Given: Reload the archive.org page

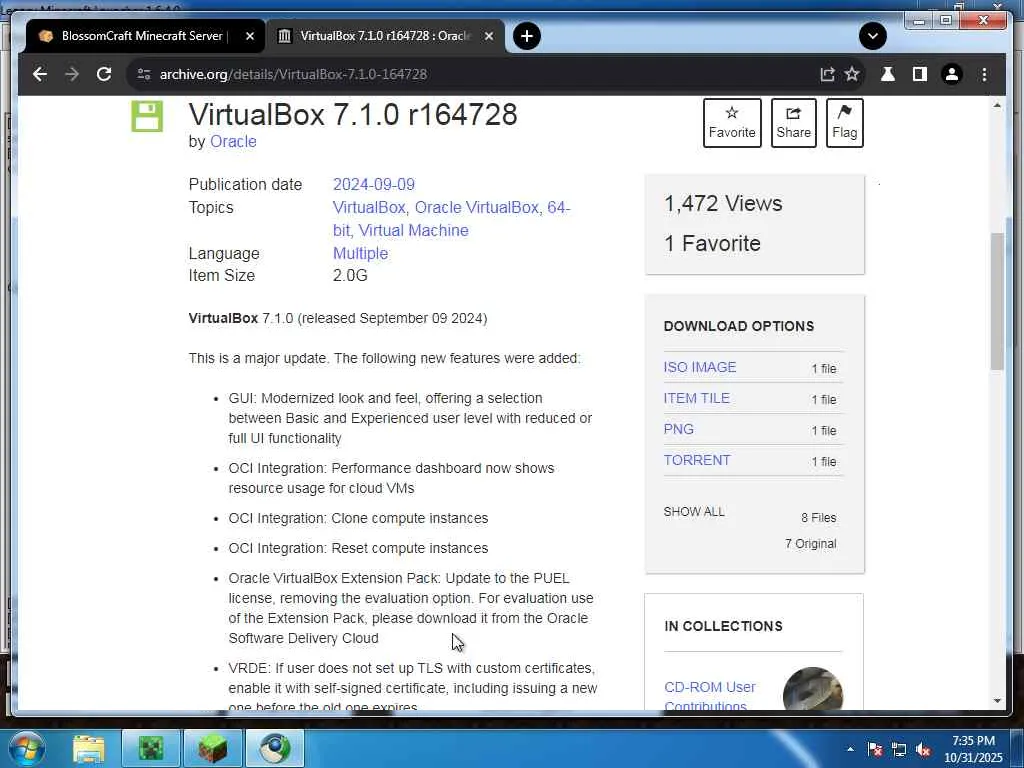Looking at the screenshot, I should (104, 74).
